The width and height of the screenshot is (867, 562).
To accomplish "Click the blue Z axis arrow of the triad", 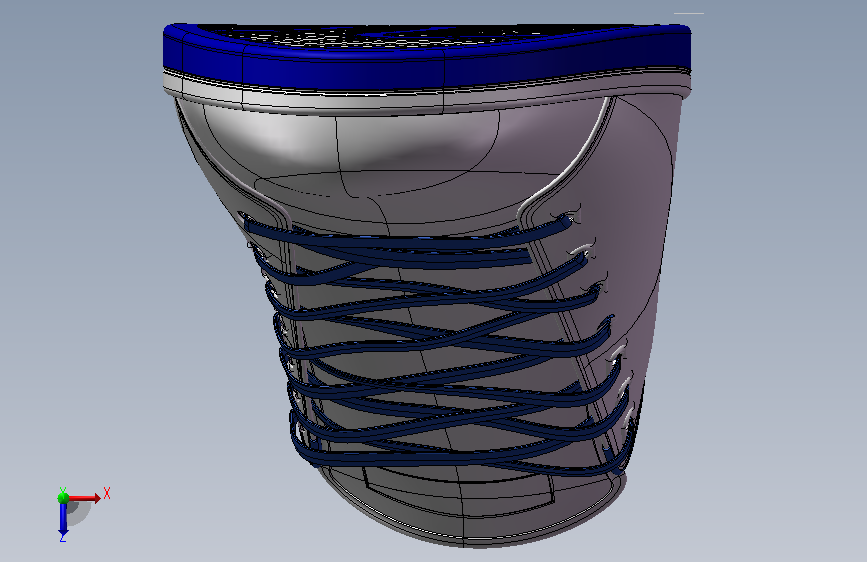I will pyautogui.click(x=63, y=520).
